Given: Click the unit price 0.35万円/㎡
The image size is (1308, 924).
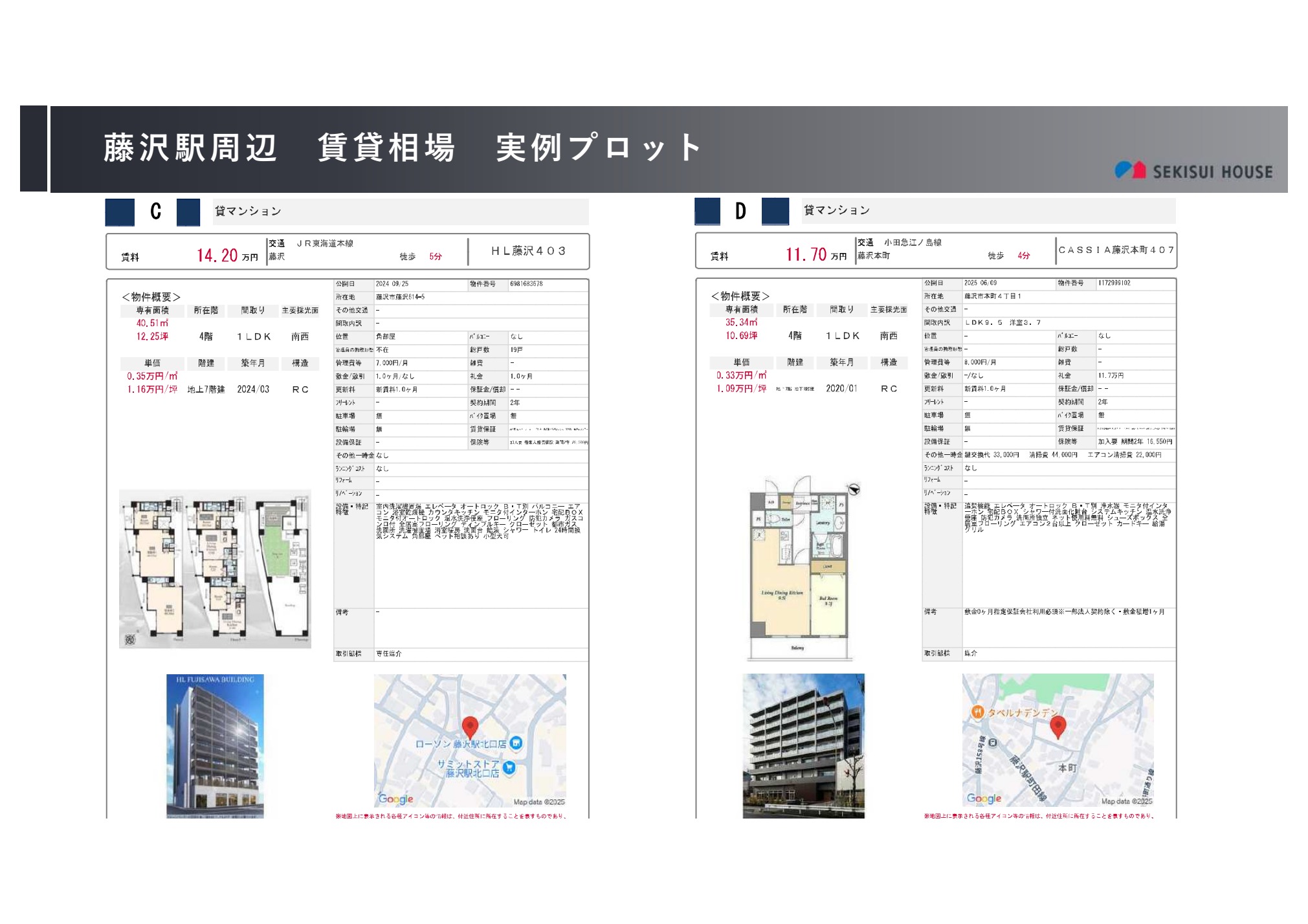Looking at the screenshot, I should (152, 376).
